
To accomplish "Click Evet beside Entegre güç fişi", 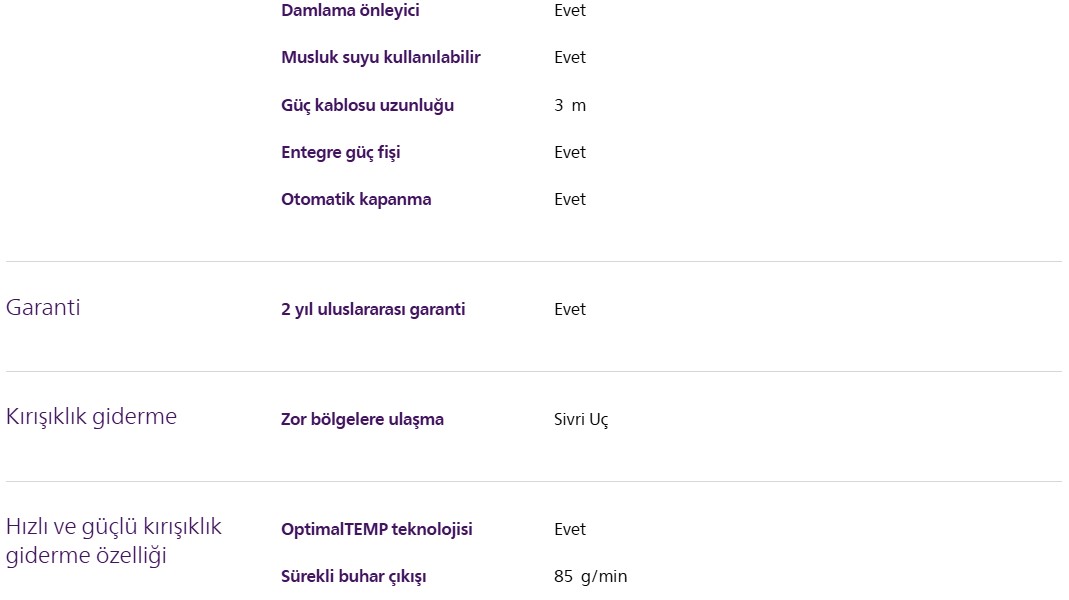I will tap(570, 152).
